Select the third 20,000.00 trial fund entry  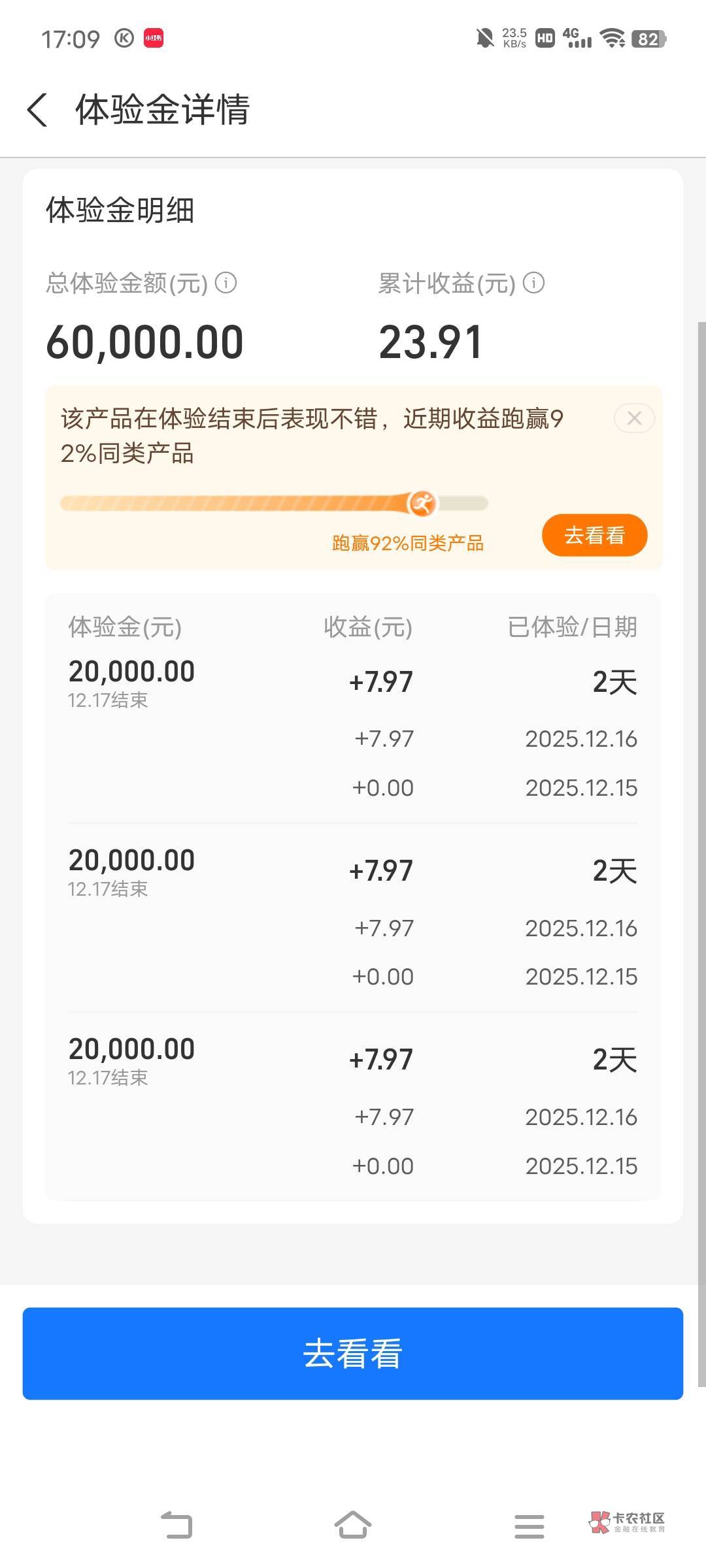(x=131, y=1049)
